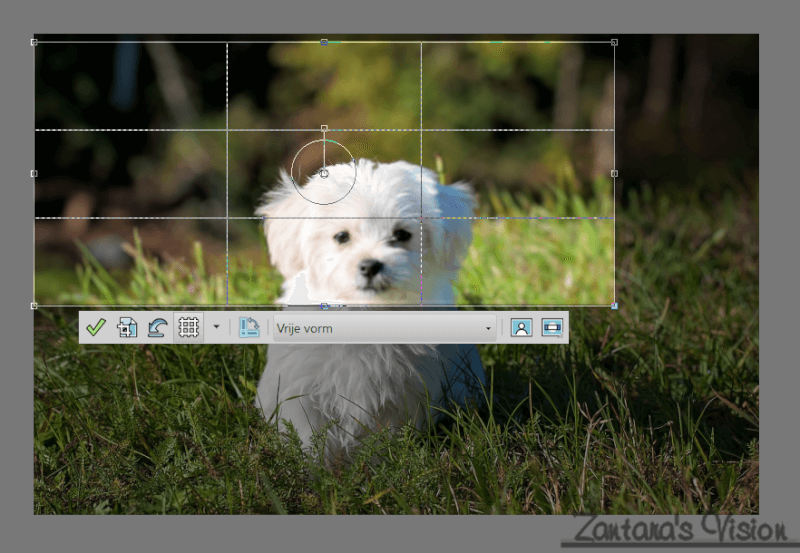Screen dimensions: 800x553
Task: Click the crop rotation center pivot point
Action: pyautogui.click(x=324, y=174)
